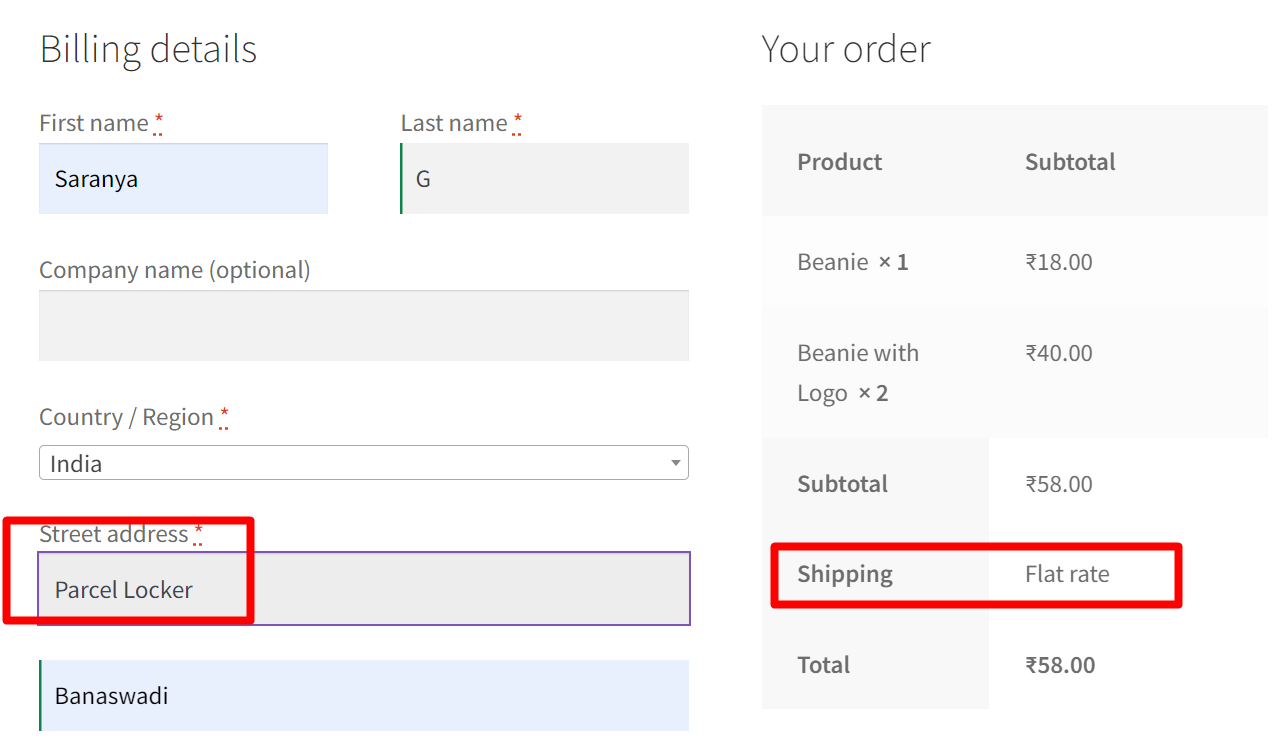Click the required asterisk next to Country / Region
Screen dimensions: 1275x749
click(224, 417)
